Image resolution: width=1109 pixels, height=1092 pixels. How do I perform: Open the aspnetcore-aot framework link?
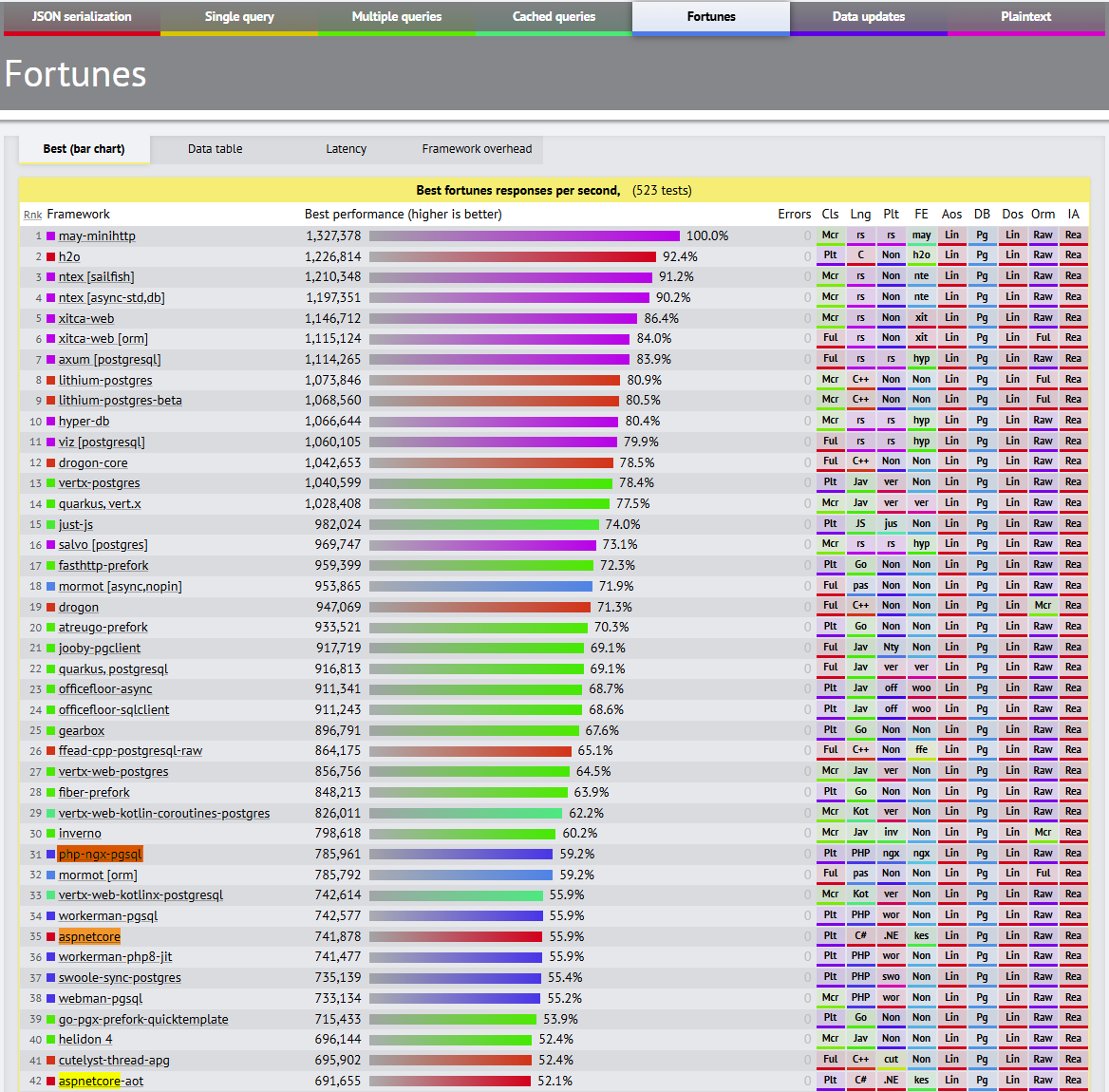(102, 1082)
